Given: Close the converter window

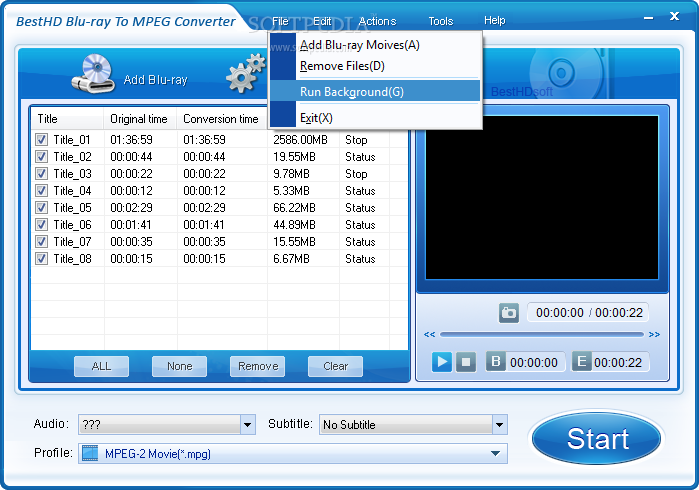Looking at the screenshot, I should pyautogui.click(x=674, y=16).
